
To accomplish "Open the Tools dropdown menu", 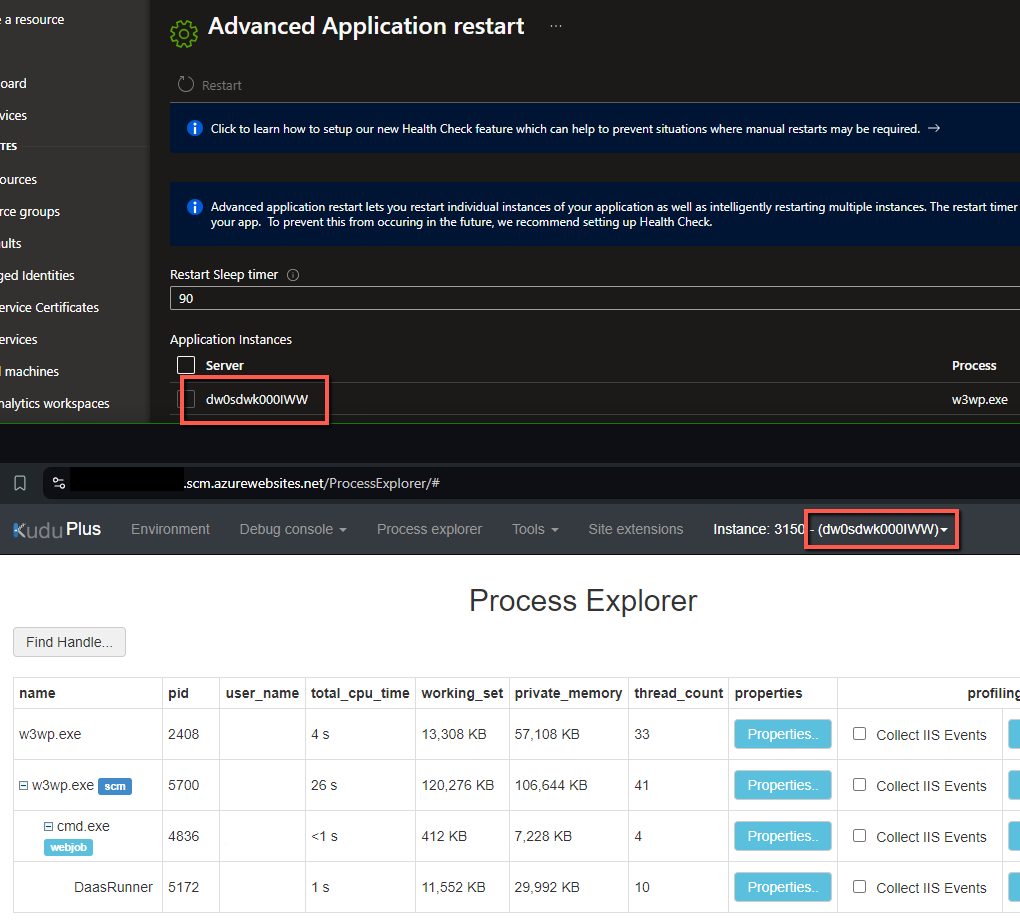I will pos(535,530).
